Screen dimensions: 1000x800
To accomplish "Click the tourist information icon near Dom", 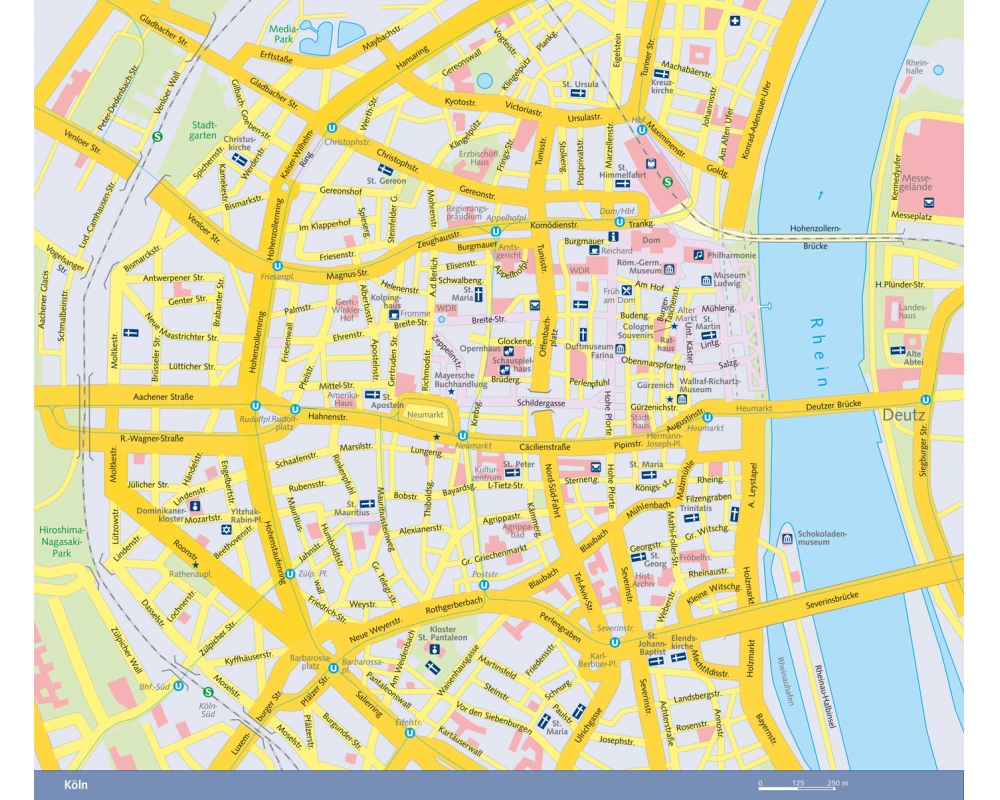I will pyautogui.click(x=612, y=236).
